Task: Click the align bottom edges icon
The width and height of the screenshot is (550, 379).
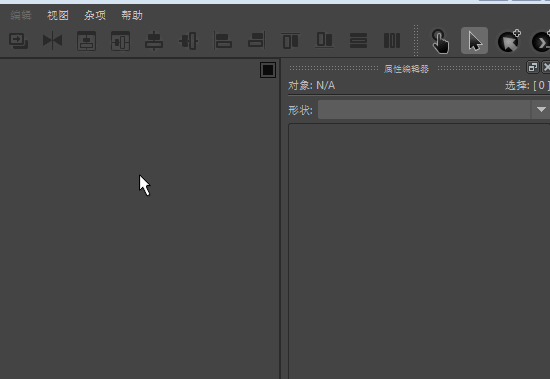Action: click(324, 40)
